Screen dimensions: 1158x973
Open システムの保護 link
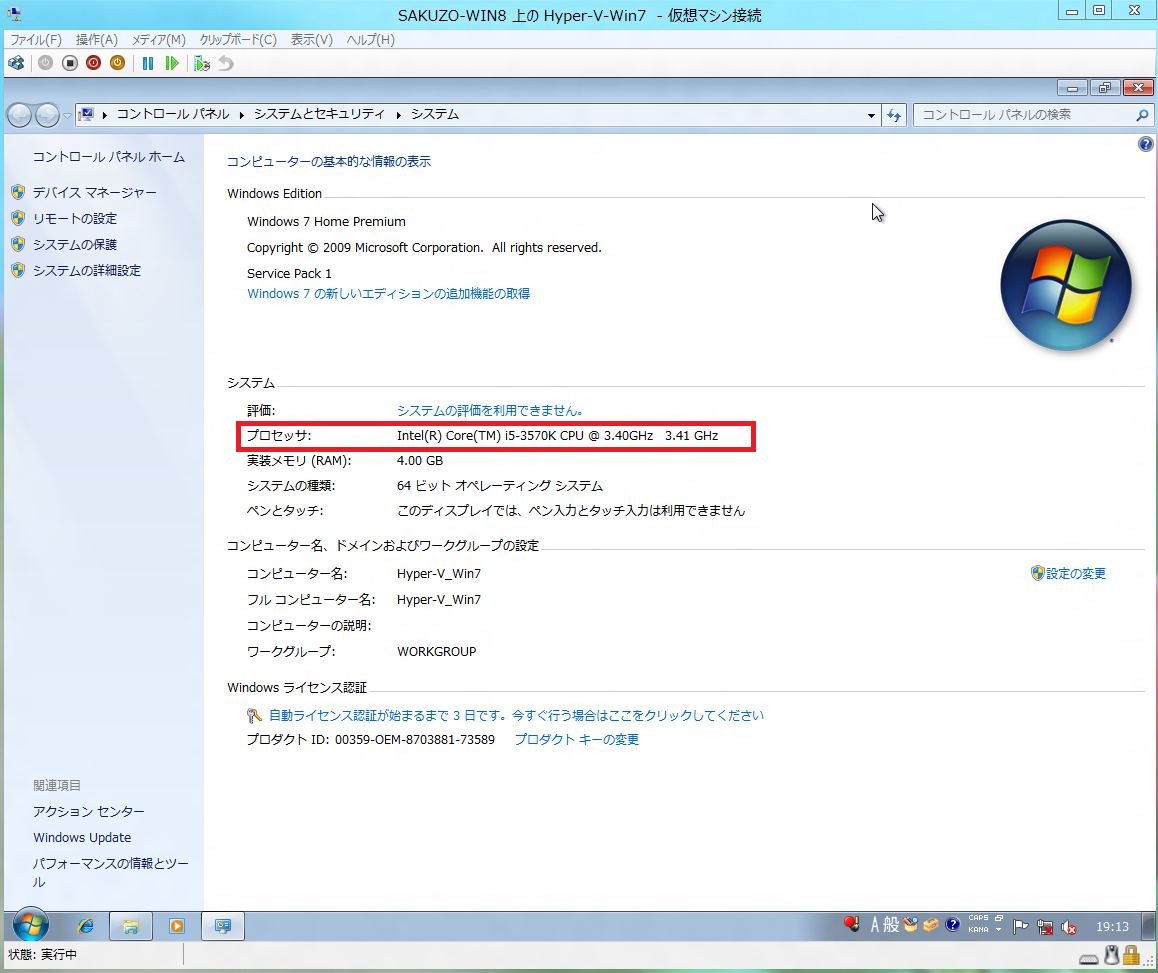[75, 245]
